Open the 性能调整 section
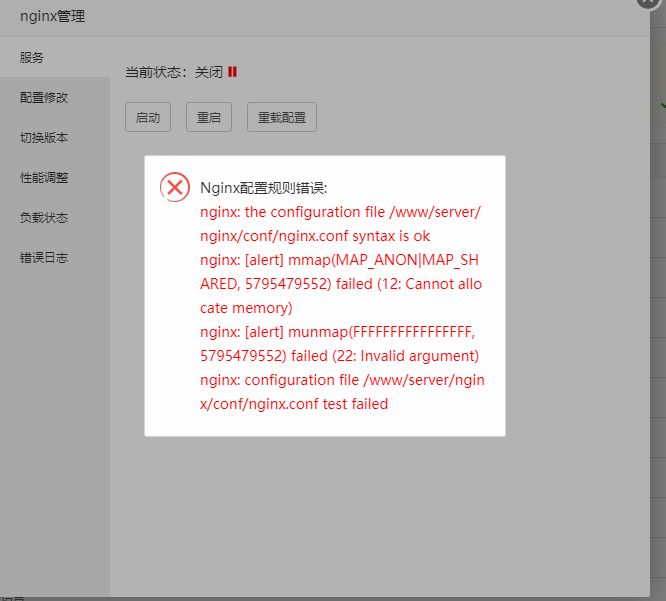The width and height of the screenshot is (666, 601). coord(55,178)
